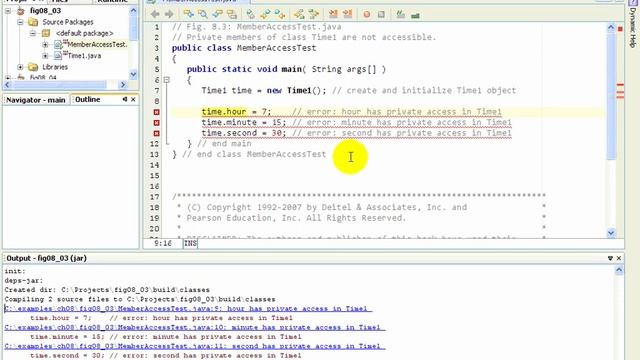640x360 pixels.
Task: Close the Output fig08_03 window
Action: coord(619,258)
